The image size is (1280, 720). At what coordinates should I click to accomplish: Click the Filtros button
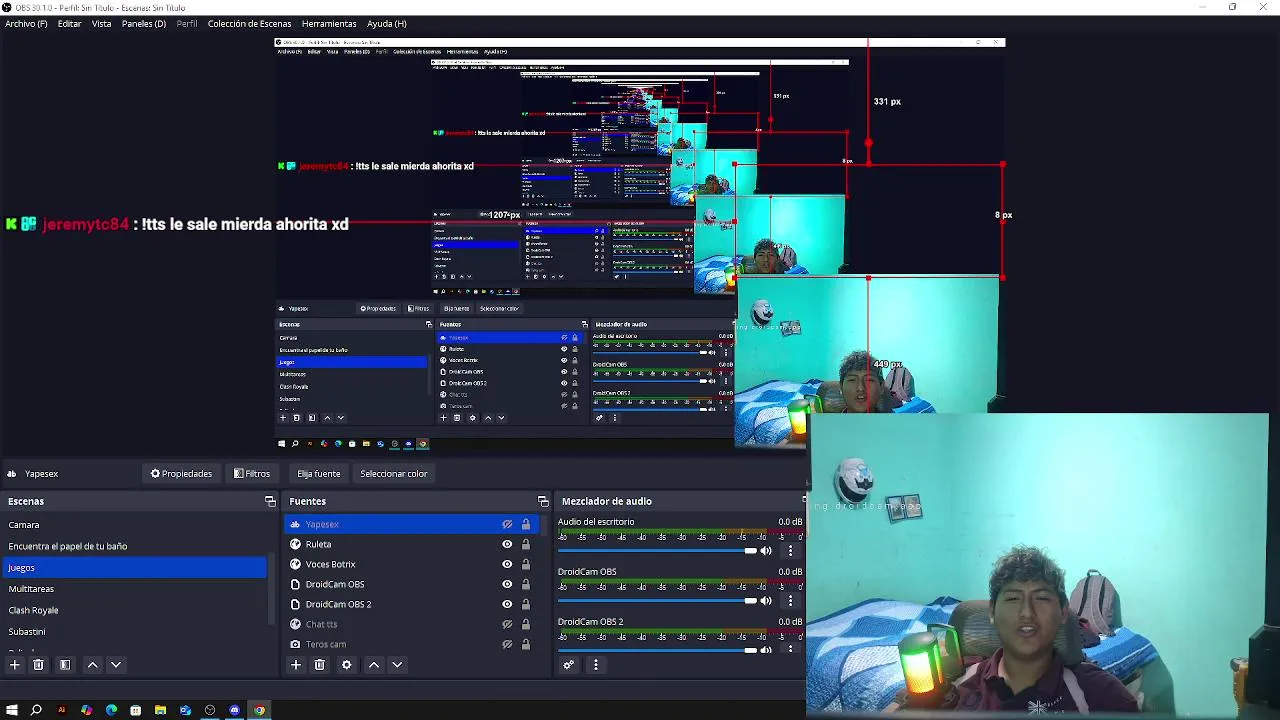tap(252, 474)
